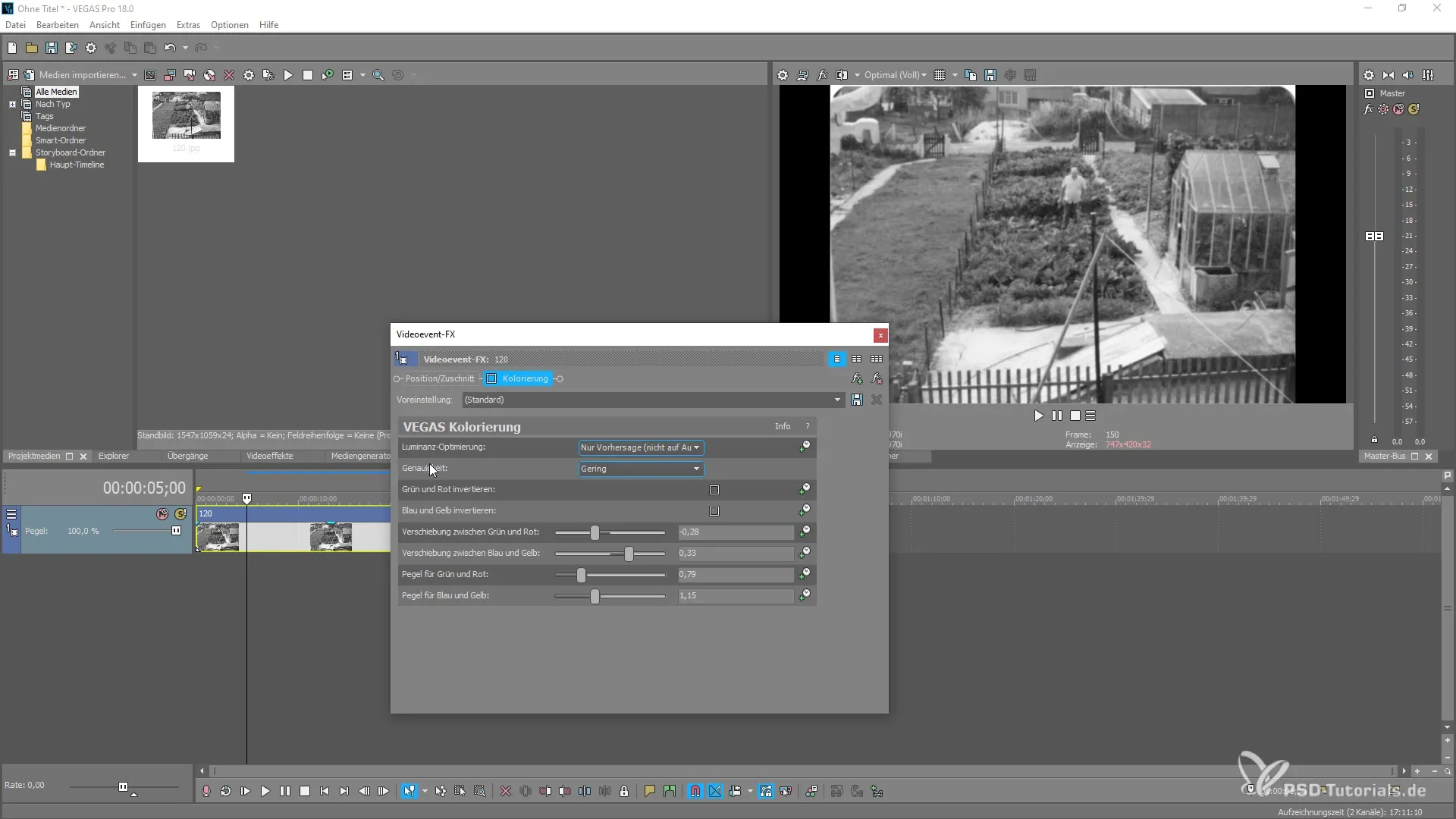Switch to the Übergänge tab
The height and width of the screenshot is (819, 1456).
(x=187, y=456)
